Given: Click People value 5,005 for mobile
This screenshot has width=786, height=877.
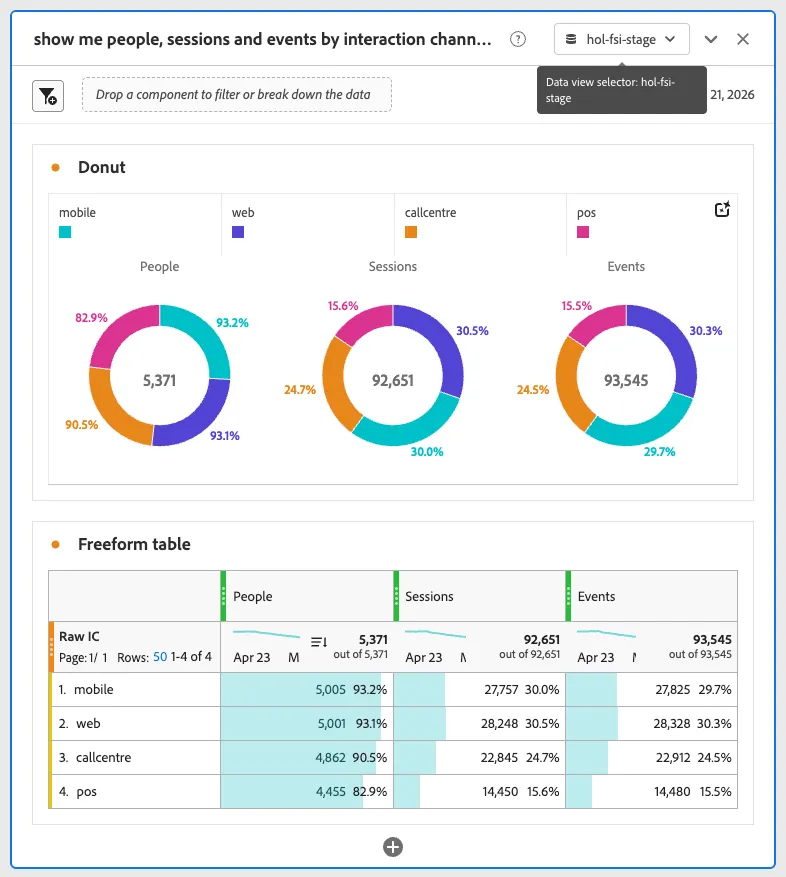Looking at the screenshot, I should (331, 690).
